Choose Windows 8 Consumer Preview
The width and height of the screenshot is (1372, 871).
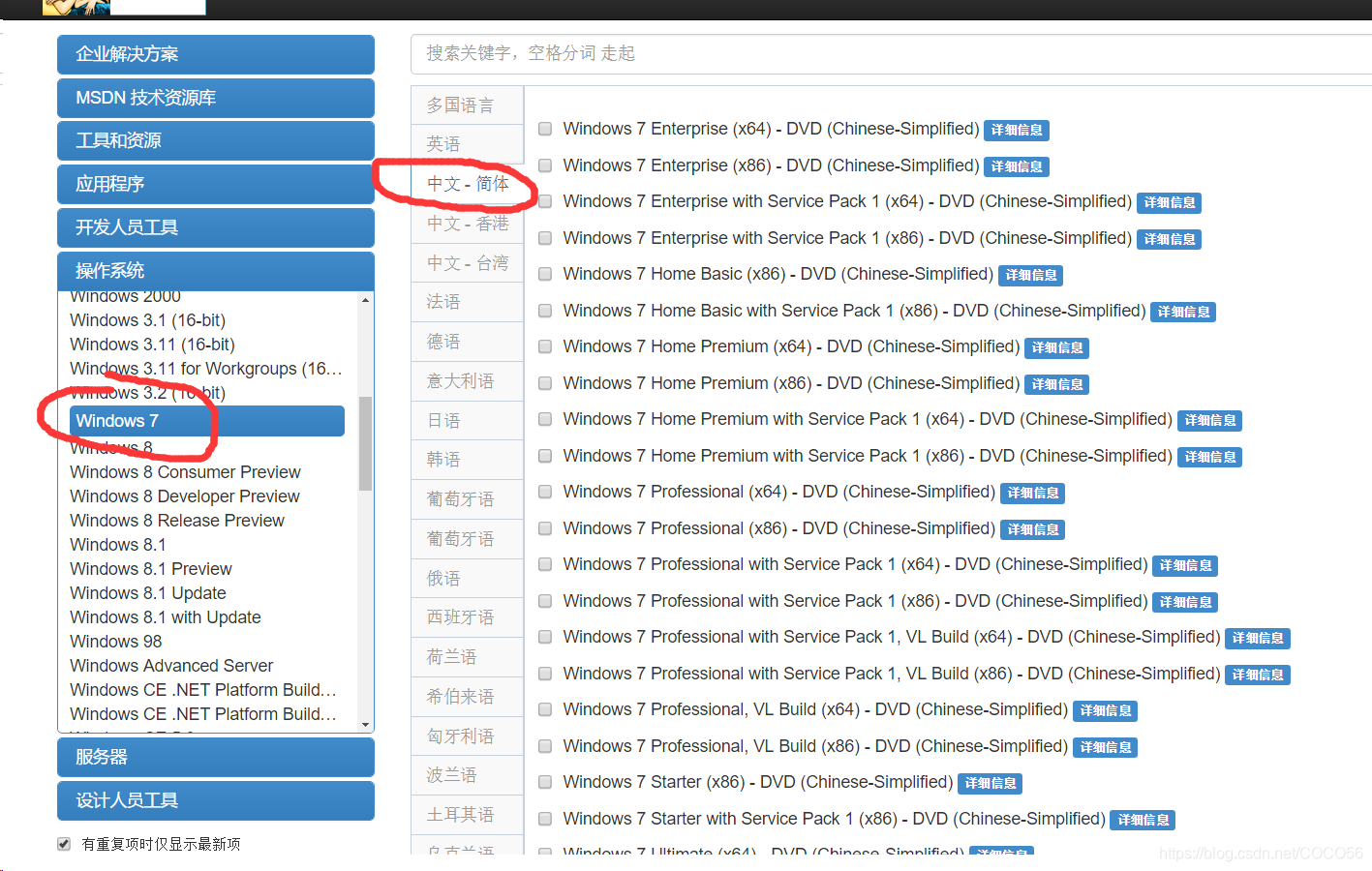click(186, 472)
